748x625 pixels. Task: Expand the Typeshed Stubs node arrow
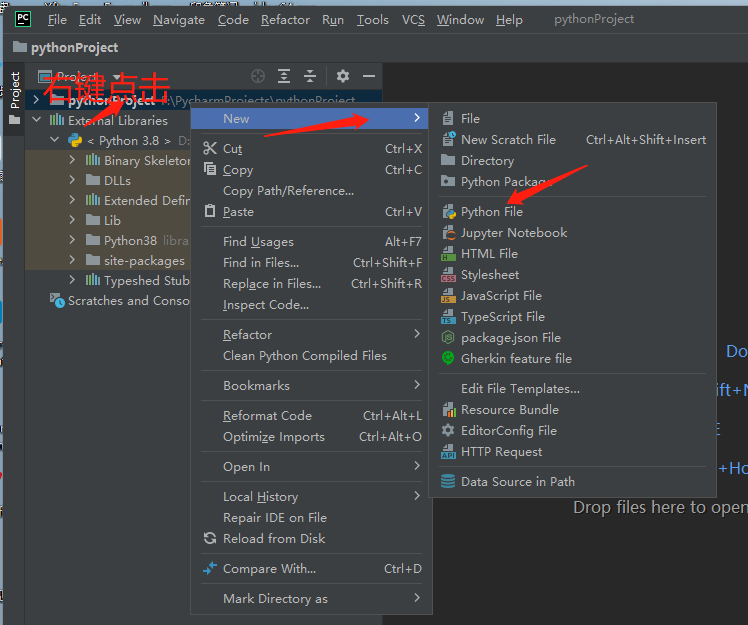click(73, 280)
